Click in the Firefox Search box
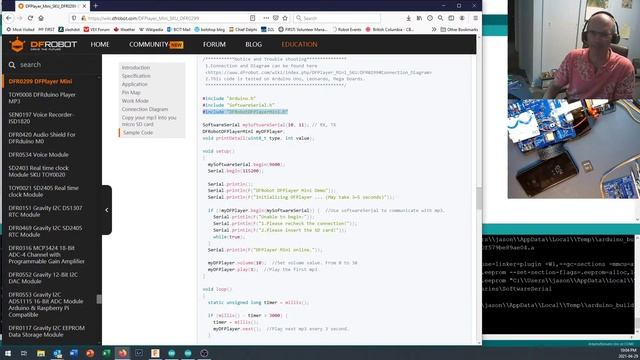Image resolution: width=640 pixels, height=360 pixels. pyautogui.click(x=337, y=18)
